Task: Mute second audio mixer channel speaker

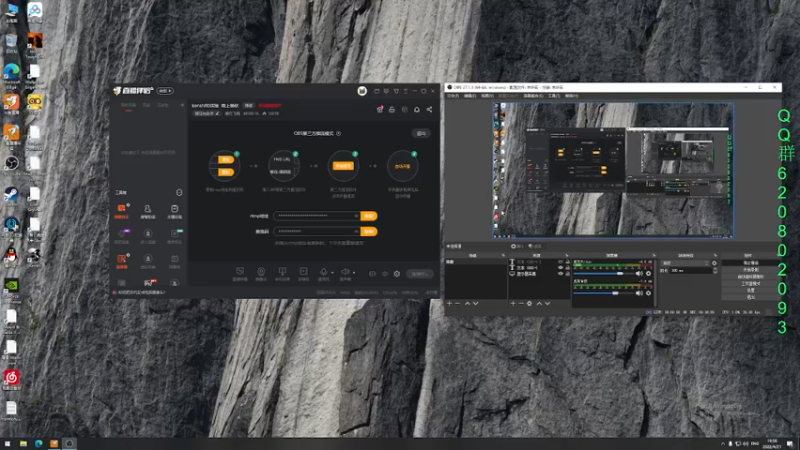Action: tap(639, 293)
